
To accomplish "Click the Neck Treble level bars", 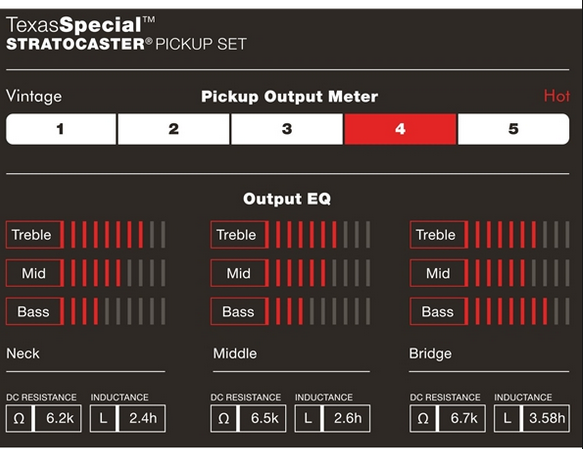I will (118, 235).
